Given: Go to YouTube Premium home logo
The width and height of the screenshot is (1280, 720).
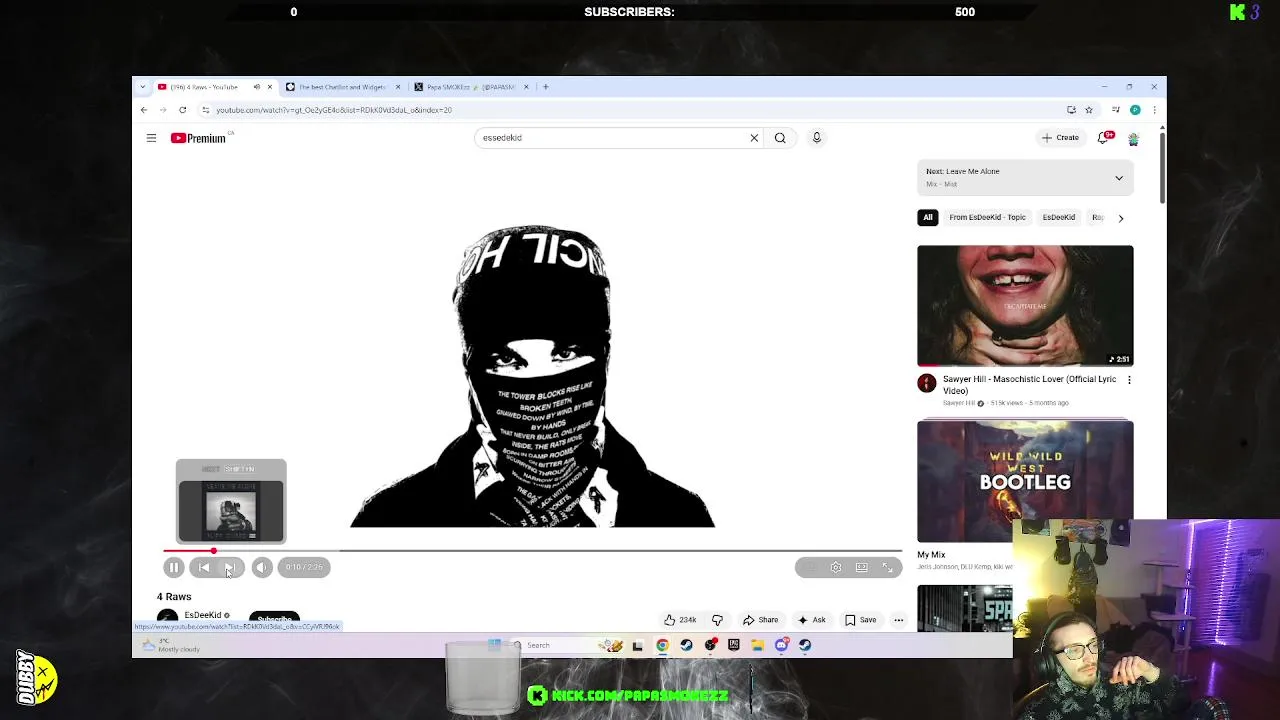Looking at the screenshot, I should coord(199,138).
